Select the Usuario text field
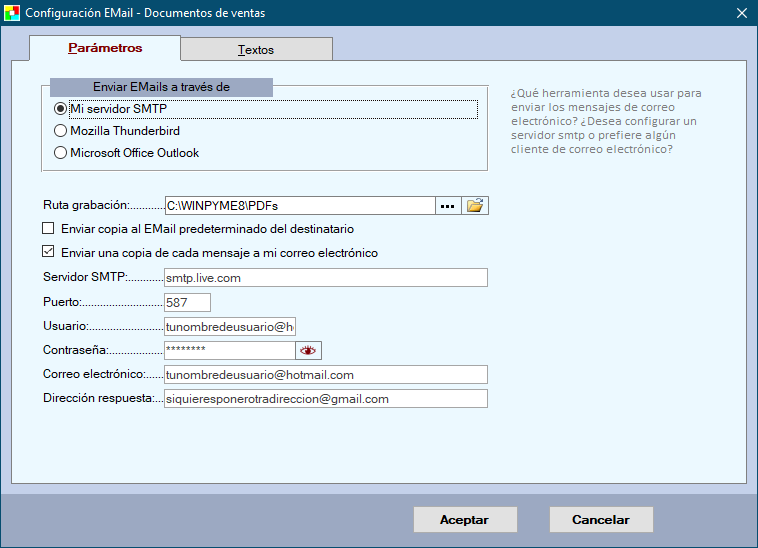The image size is (758, 548). tap(230, 327)
